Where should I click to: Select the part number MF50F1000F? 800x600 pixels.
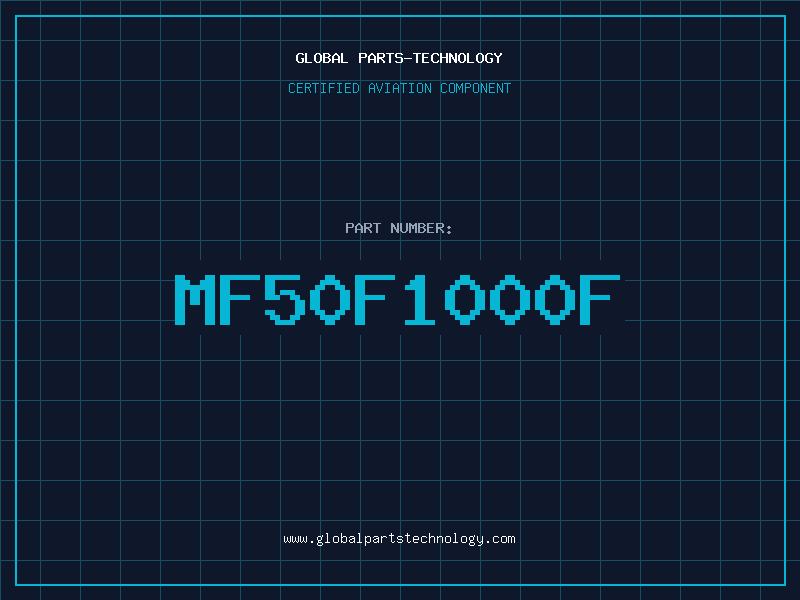pyautogui.click(x=397, y=300)
